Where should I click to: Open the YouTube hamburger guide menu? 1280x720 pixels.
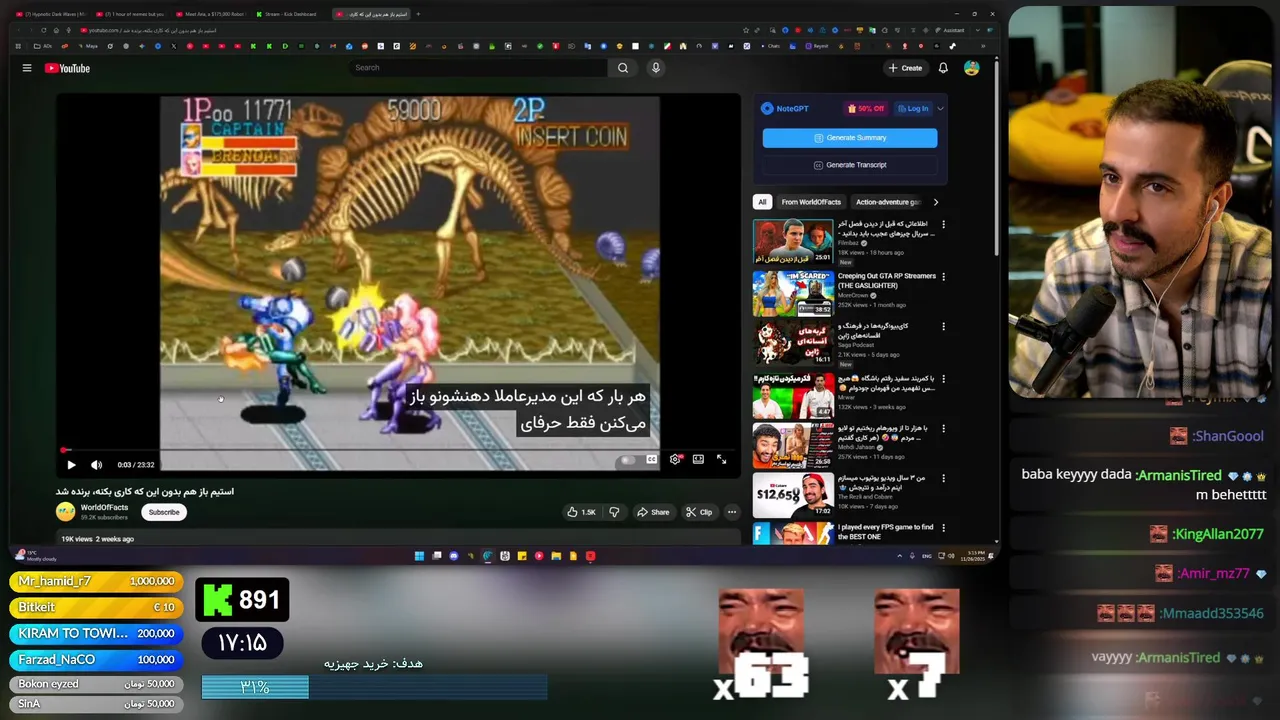[x=27, y=68]
